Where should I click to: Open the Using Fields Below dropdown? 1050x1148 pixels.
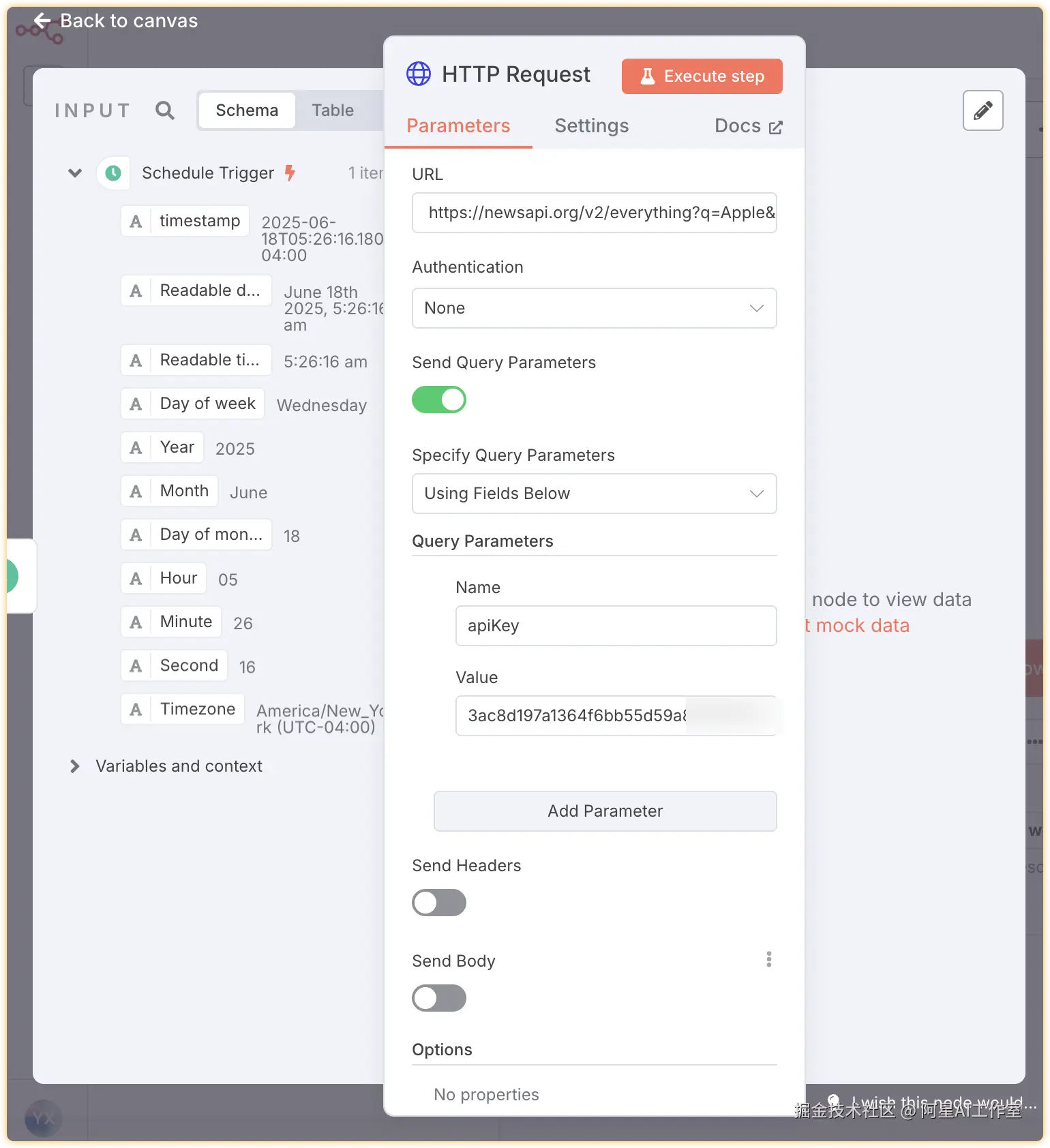tap(594, 494)
